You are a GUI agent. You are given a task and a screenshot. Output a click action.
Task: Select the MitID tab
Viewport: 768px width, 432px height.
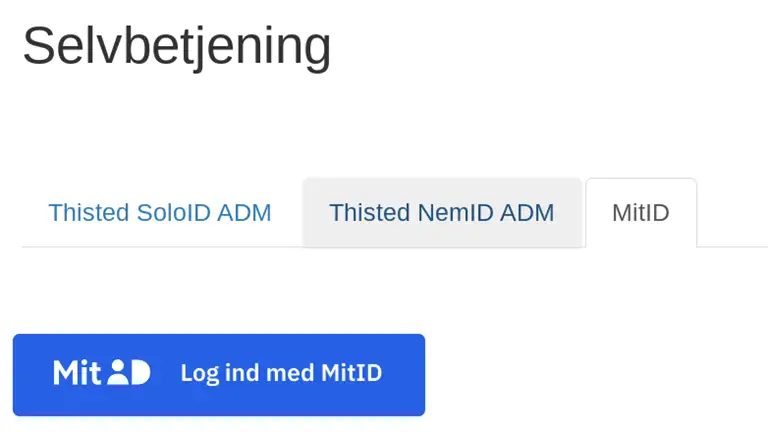(x=640, y=213)
